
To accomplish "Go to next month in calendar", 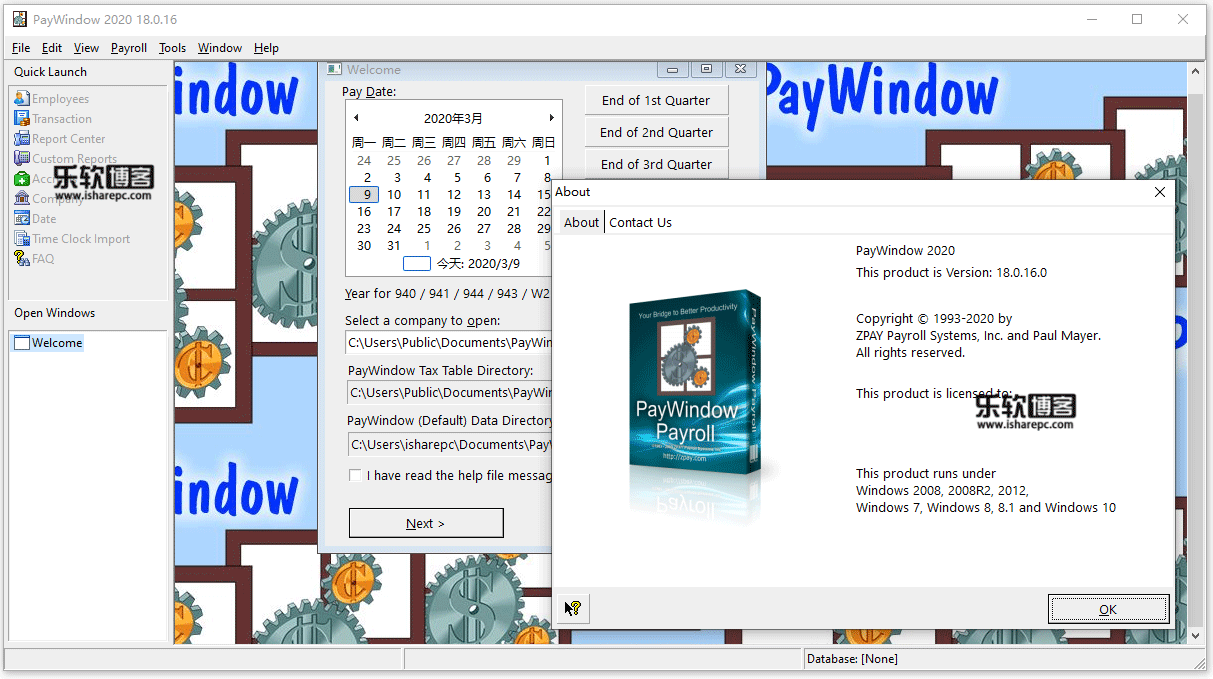I will coord(550,118).
